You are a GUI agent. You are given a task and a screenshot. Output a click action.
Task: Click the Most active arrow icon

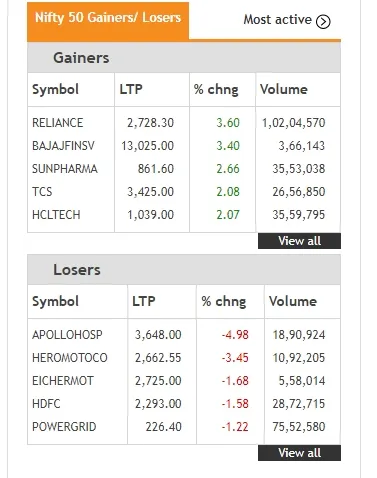click(x=323, y=21)
